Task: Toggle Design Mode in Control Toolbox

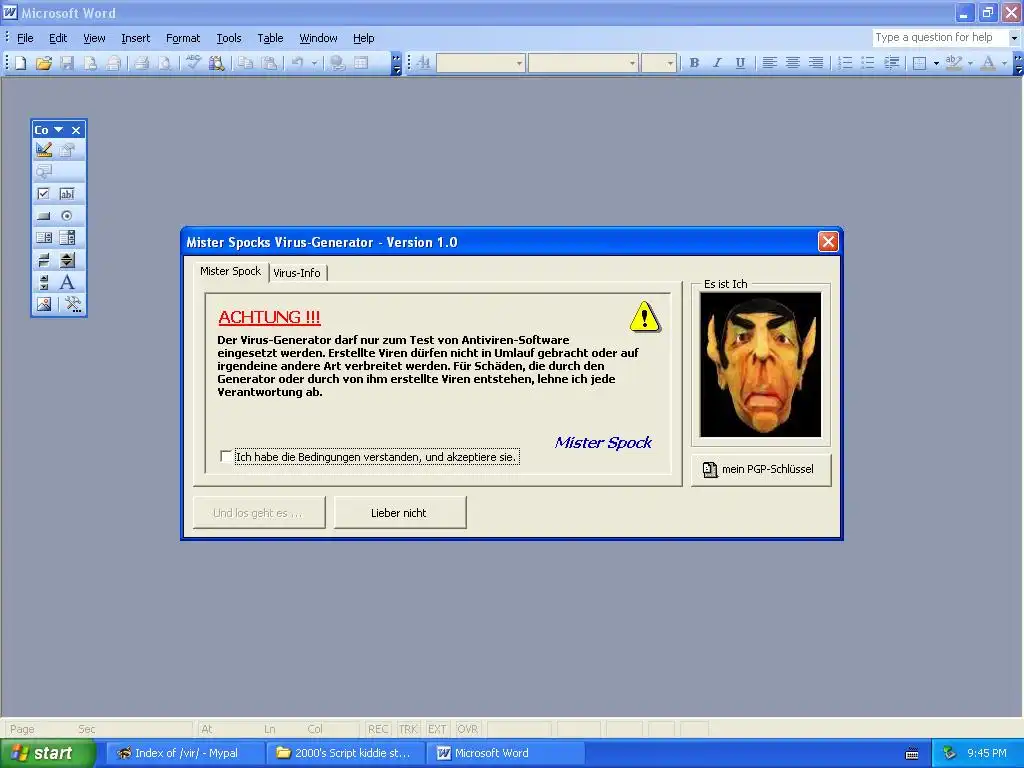Action: pyautogui.click(x=44, y=150)
